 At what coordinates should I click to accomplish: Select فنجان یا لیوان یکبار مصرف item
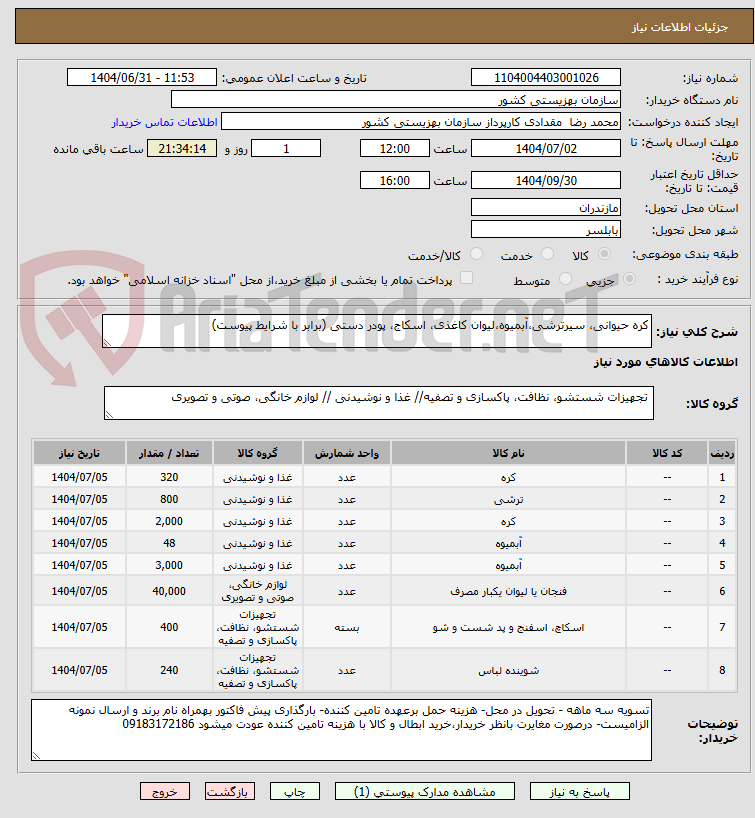point(508,591)
